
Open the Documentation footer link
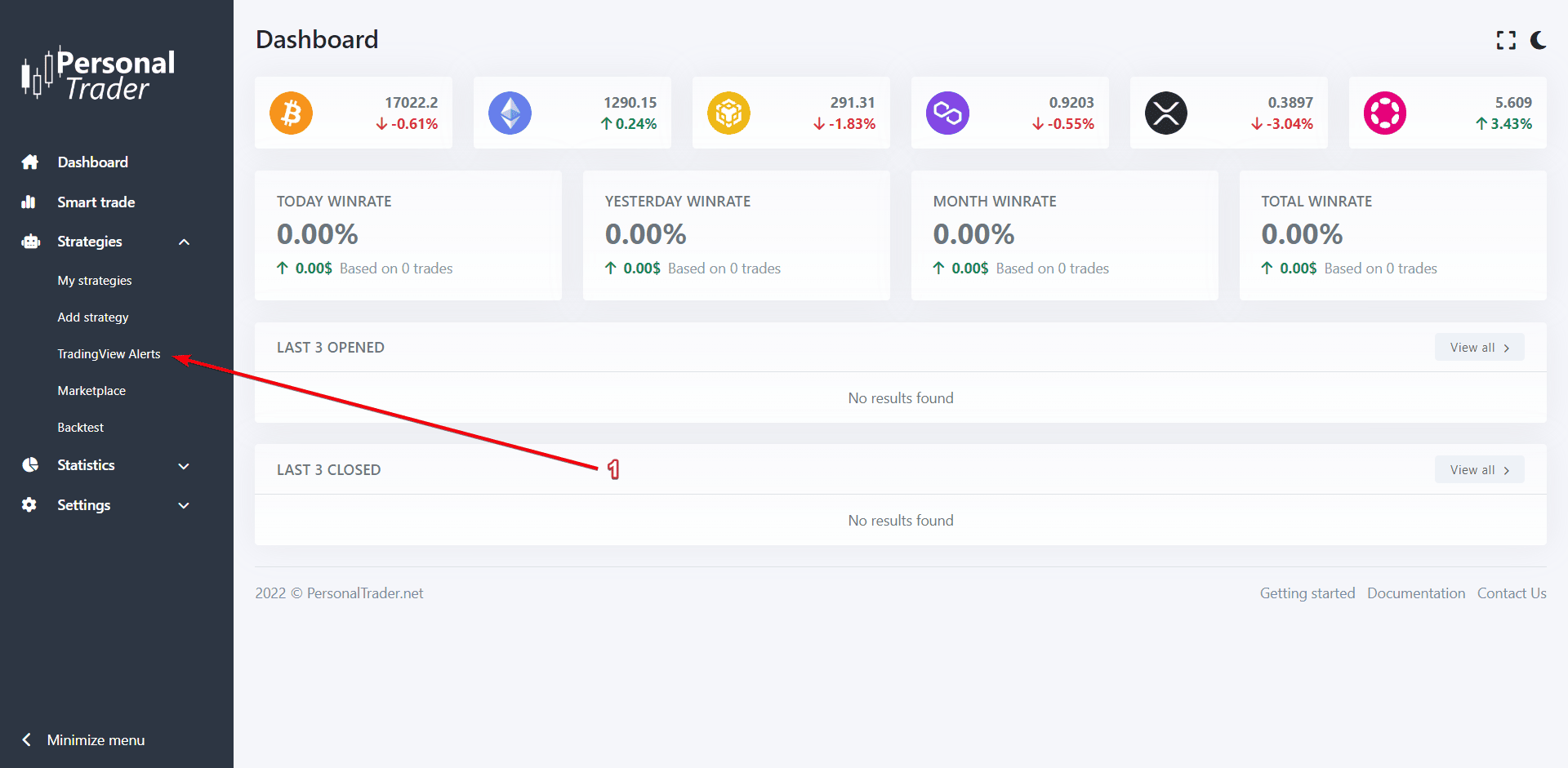[1416, 593]
